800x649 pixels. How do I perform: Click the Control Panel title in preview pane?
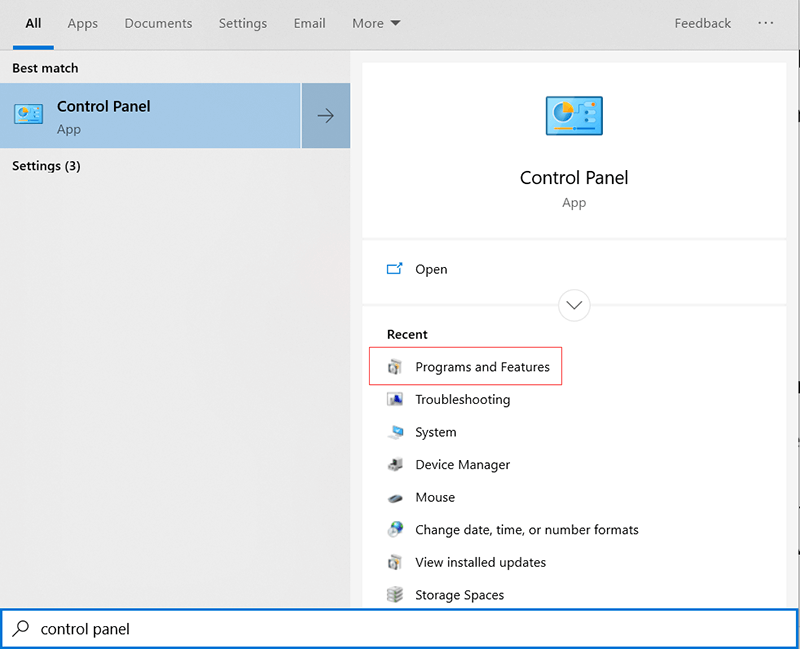(574, 178)
